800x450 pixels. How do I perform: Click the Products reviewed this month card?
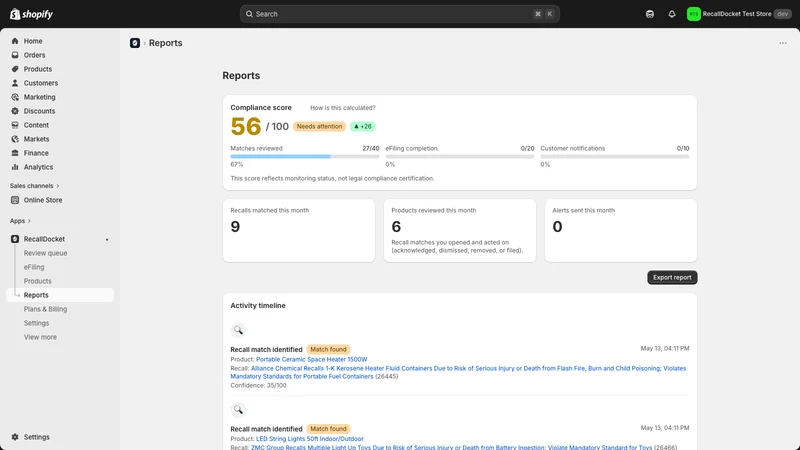click(x=460, y=231)
